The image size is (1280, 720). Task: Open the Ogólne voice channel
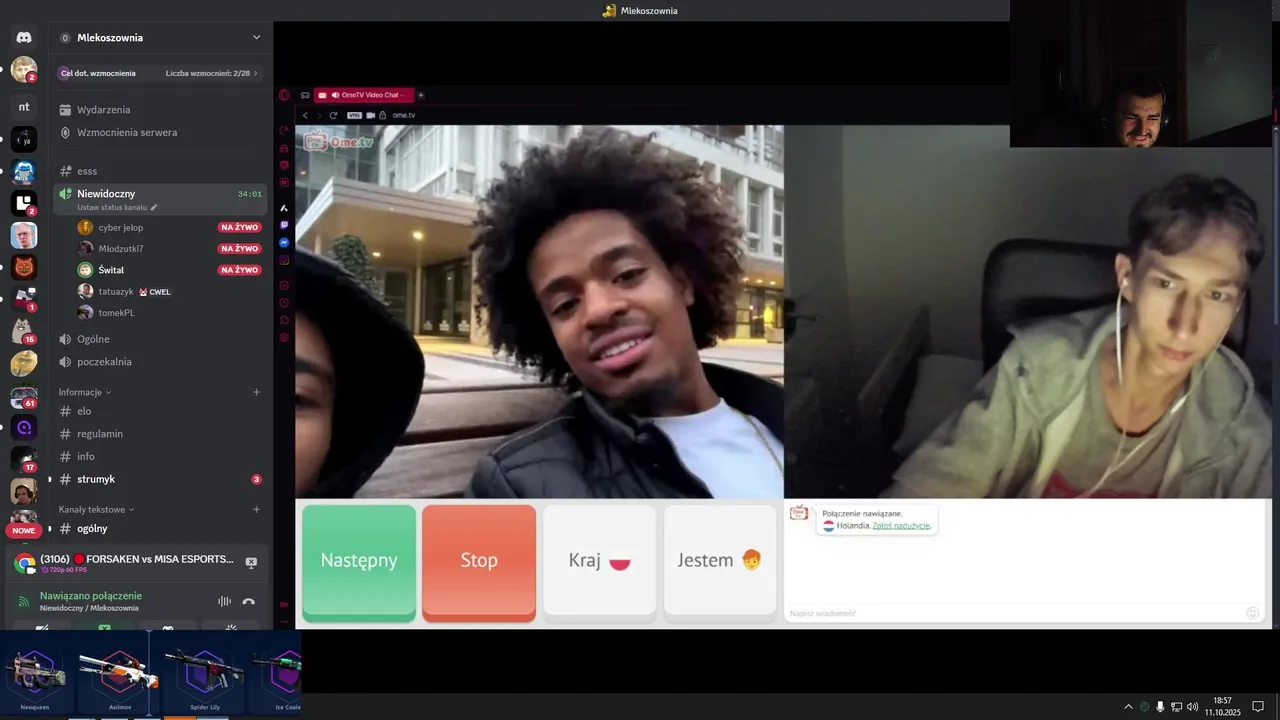160,339
